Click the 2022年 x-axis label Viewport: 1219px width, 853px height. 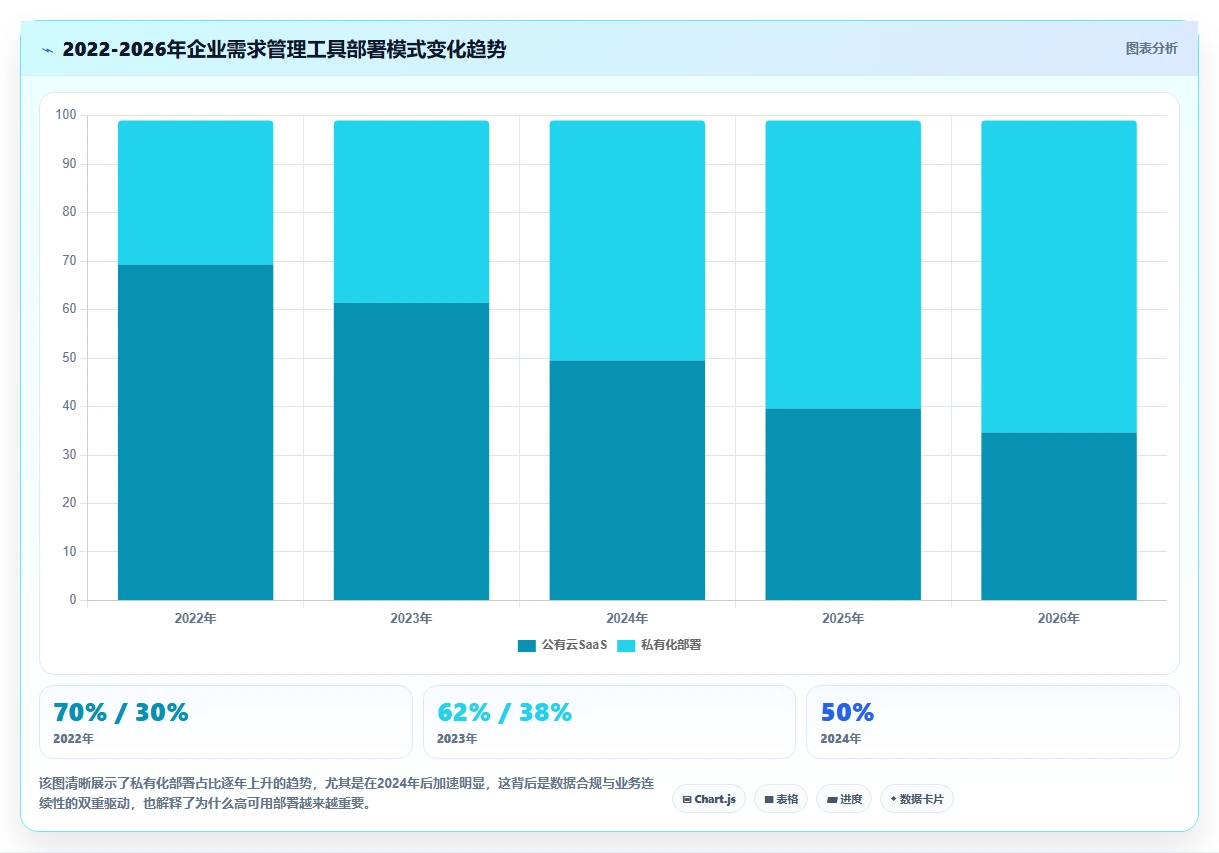pos(195,618)
